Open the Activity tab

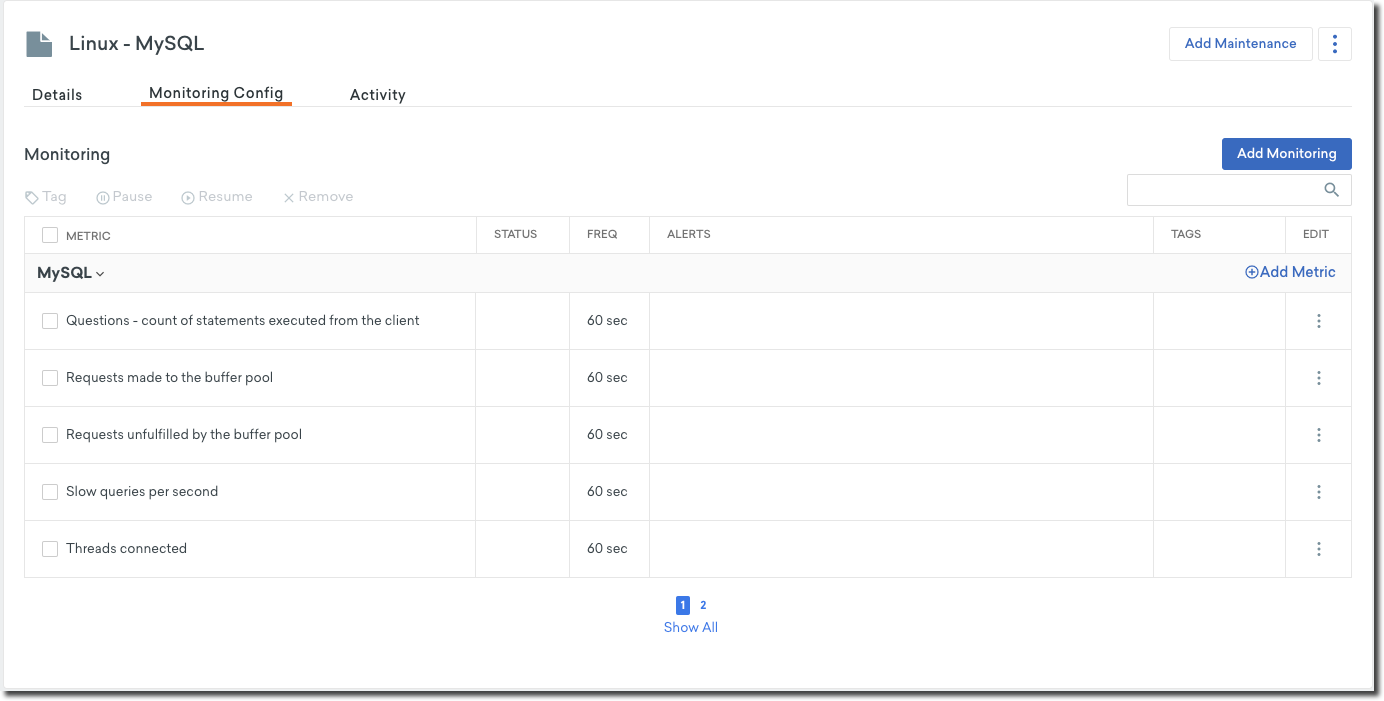[377, 95]
